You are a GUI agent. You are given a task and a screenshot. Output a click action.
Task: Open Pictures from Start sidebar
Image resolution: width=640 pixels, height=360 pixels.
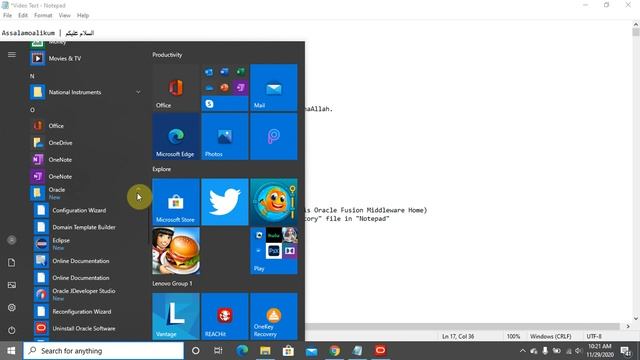tap(12, 285)
